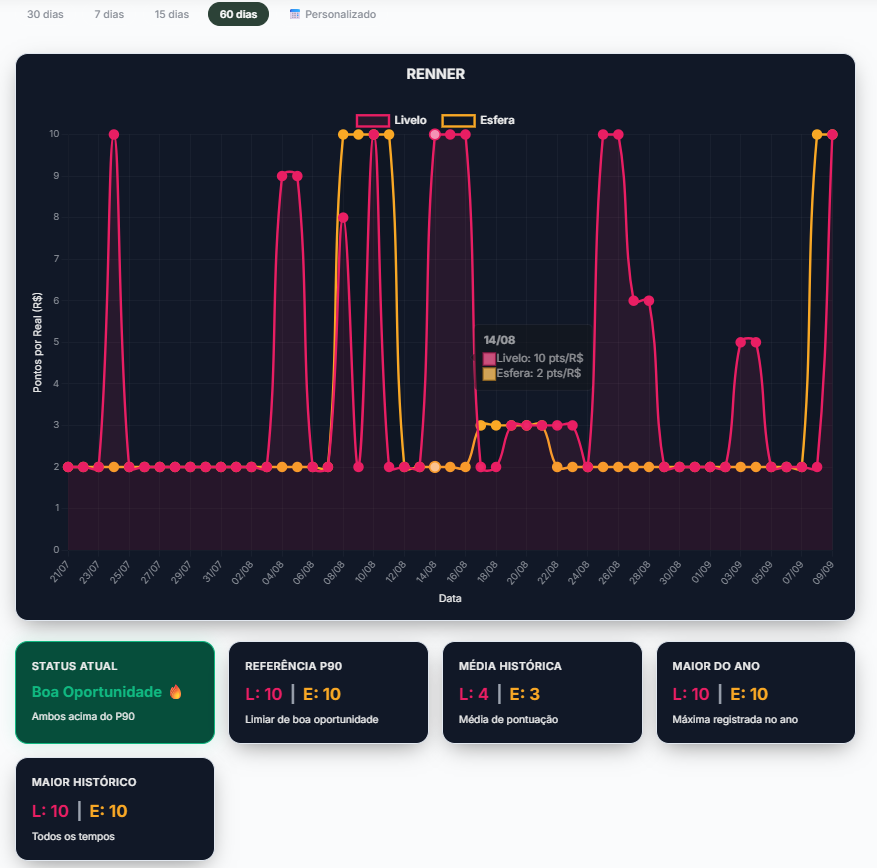This screenshot has height=868, width=877.
Task: Select the highlighted Livelo point at 14/08
Action: (x=435, y=134)
